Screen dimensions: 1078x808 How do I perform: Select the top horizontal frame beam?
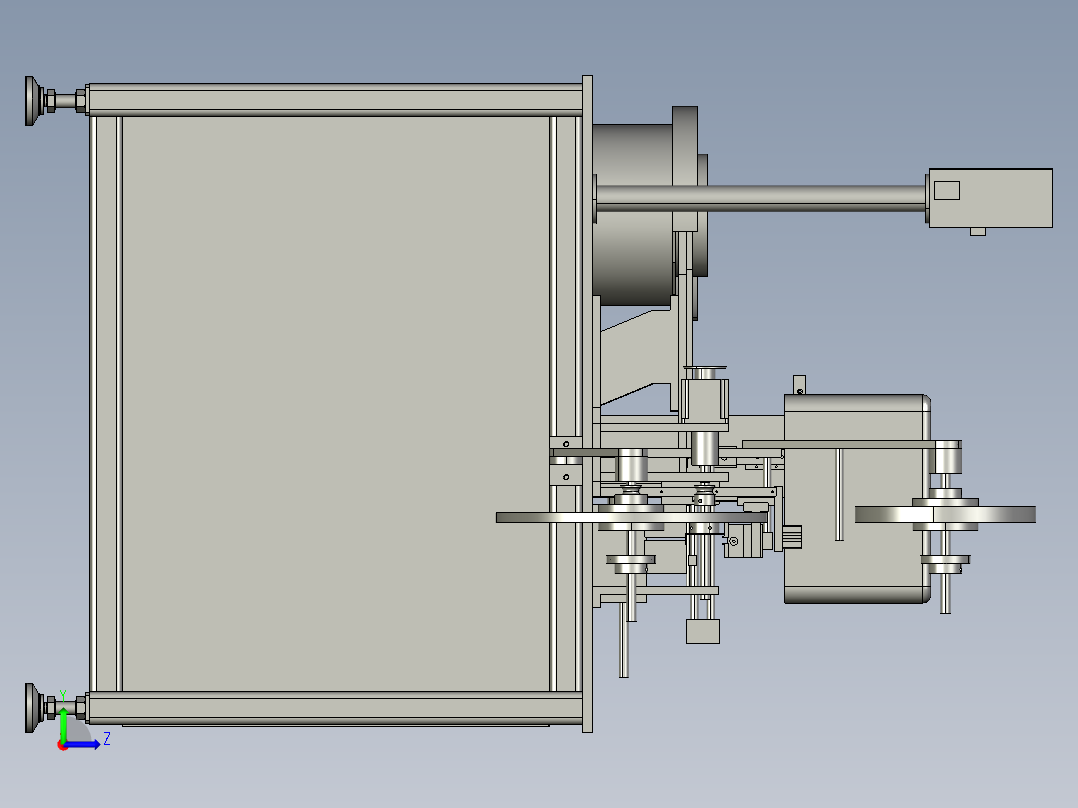(x=336, y=100)
